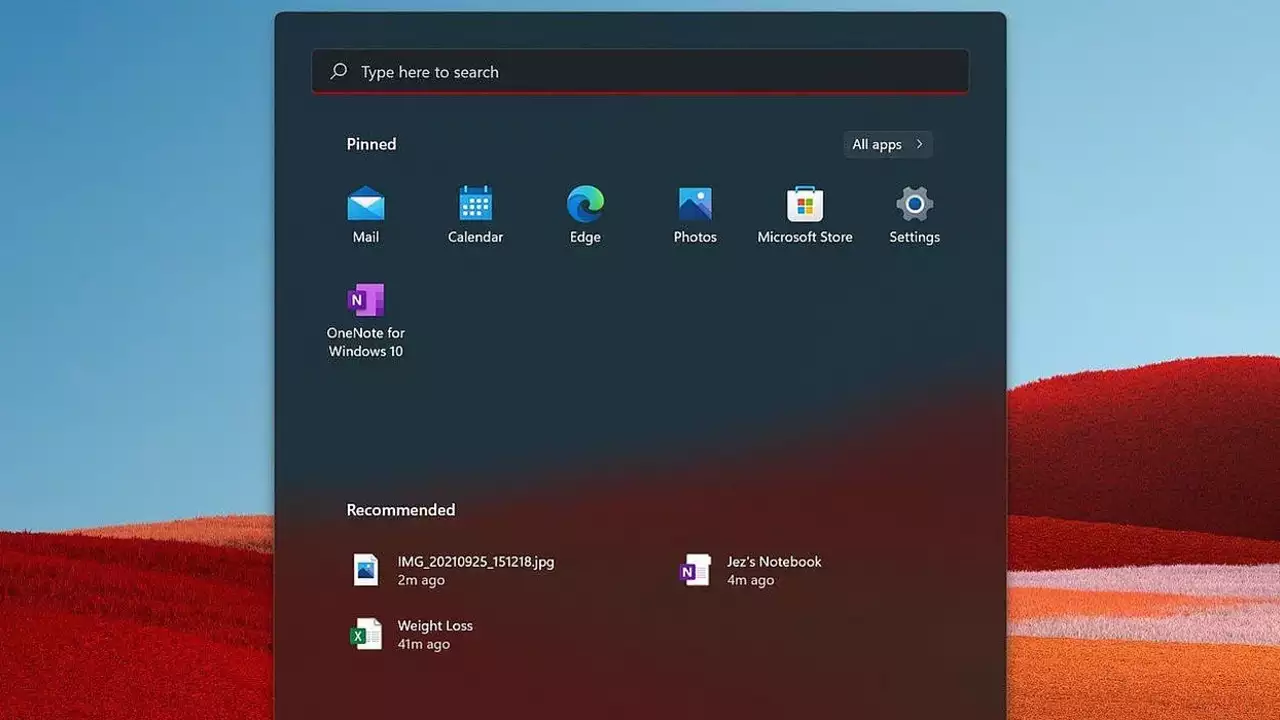
Task: Click the image file icon for IMG_20210925_151218.jpg
Action: (x=366, y=570)
